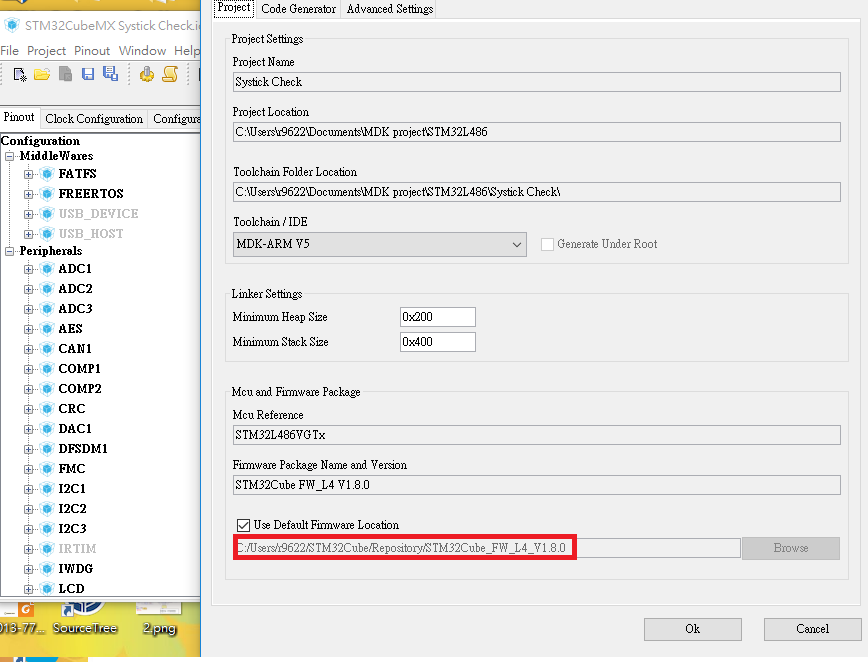868x662 pixels.
Task: Open the Pinout menu
Action: click(x=92, y=51)
